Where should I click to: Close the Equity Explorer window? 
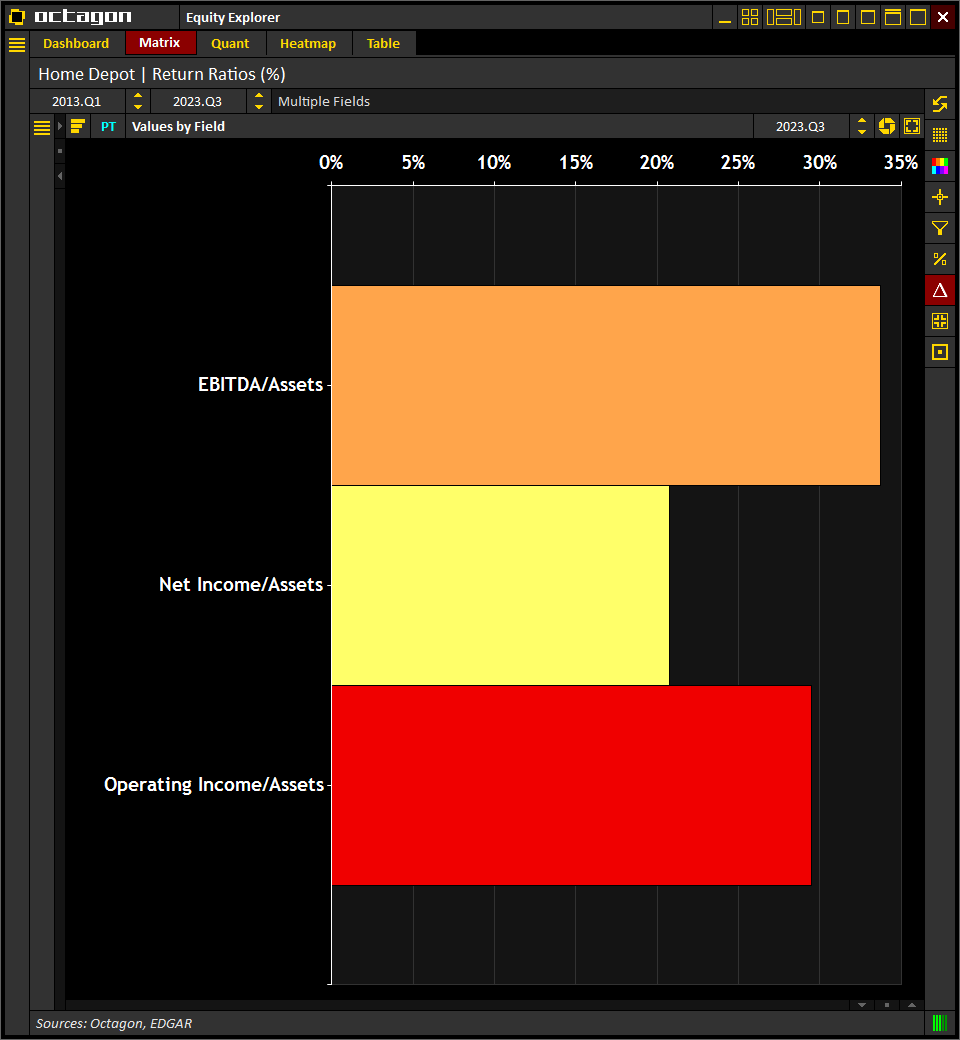pyautogui.click(x=943, y=17)
